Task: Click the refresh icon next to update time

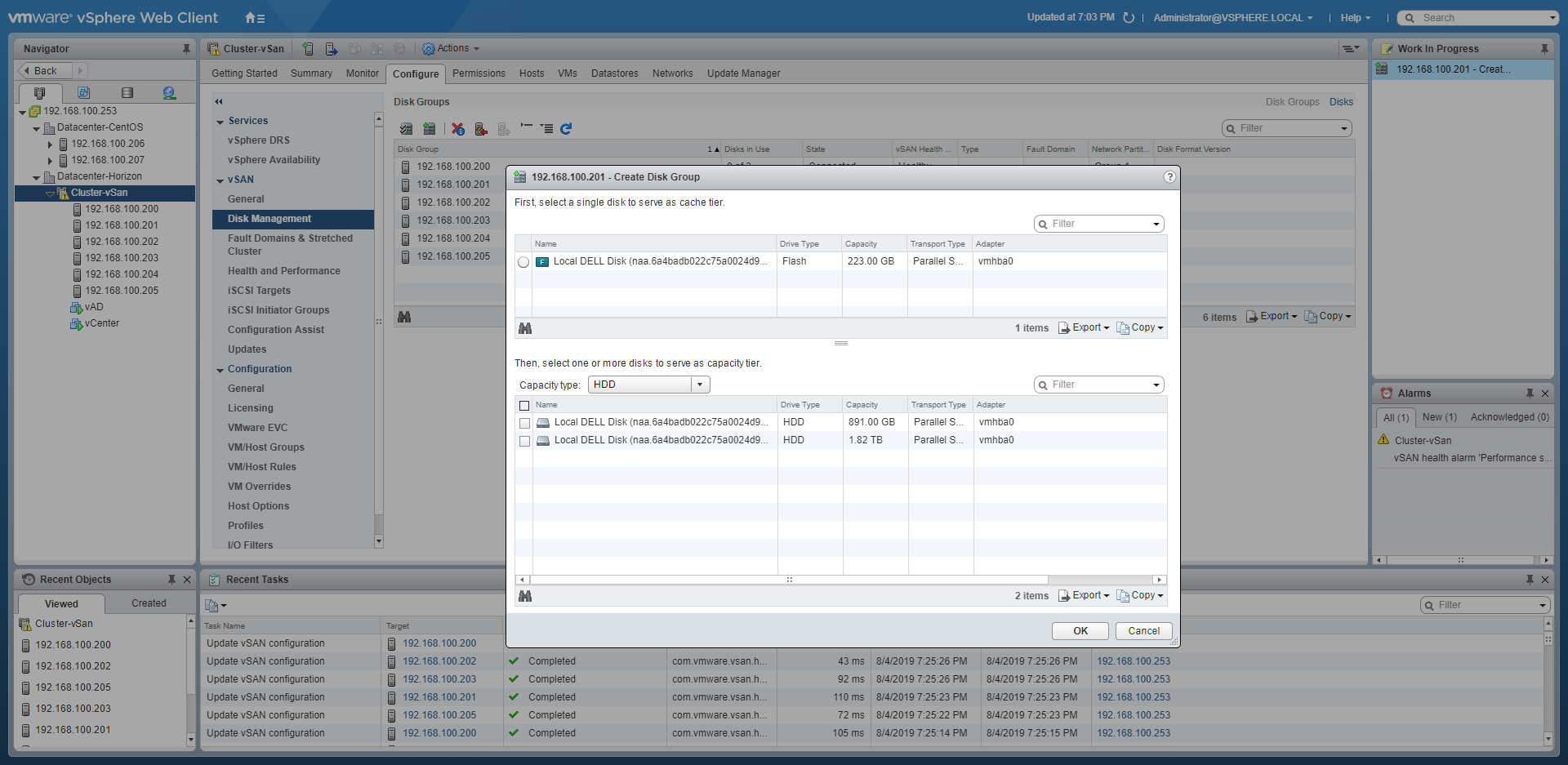Action: 1129,18
